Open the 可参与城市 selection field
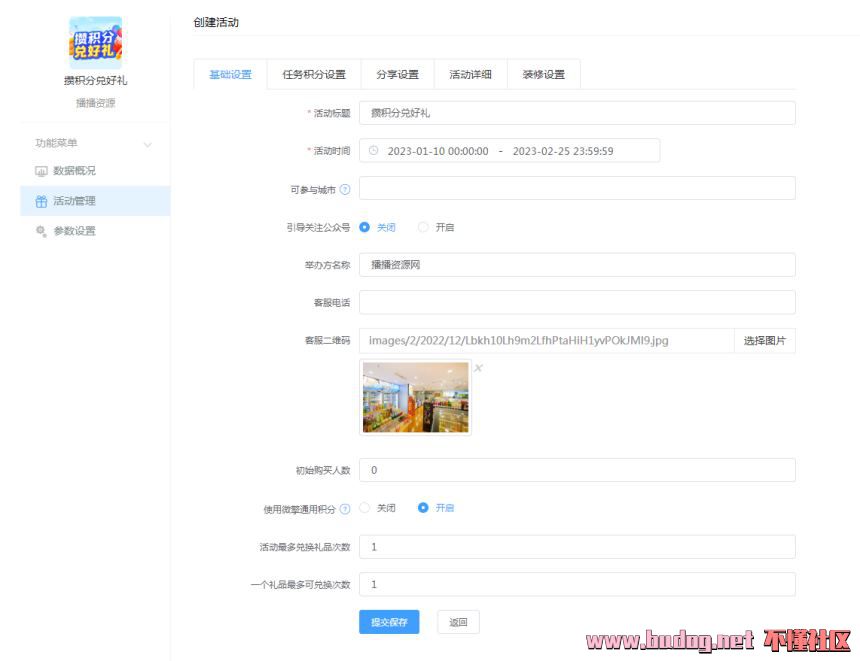This screenshot has height=661, width=860. pyautogui.click(x=576, y=189)
